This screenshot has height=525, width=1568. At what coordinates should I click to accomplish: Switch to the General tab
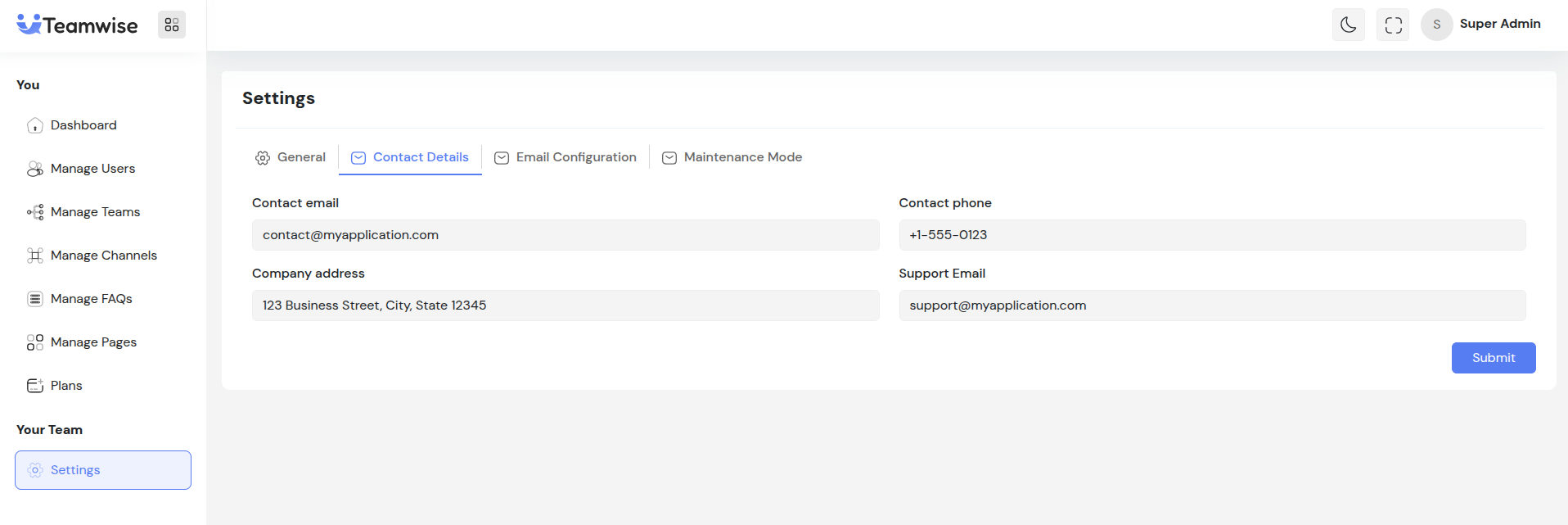point(291,157)
